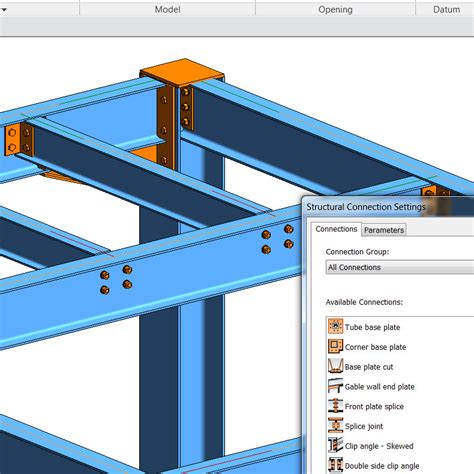Screen dimensions: 474x474
Task: Click the Structural Connection Settings title bar
Action: point(388,207)
